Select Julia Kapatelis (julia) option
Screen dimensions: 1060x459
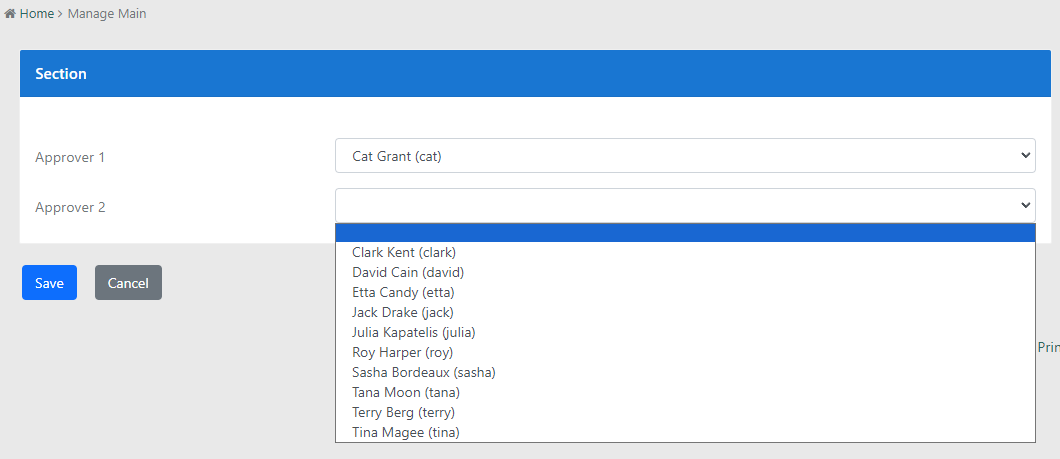click(x=420, y=332)
